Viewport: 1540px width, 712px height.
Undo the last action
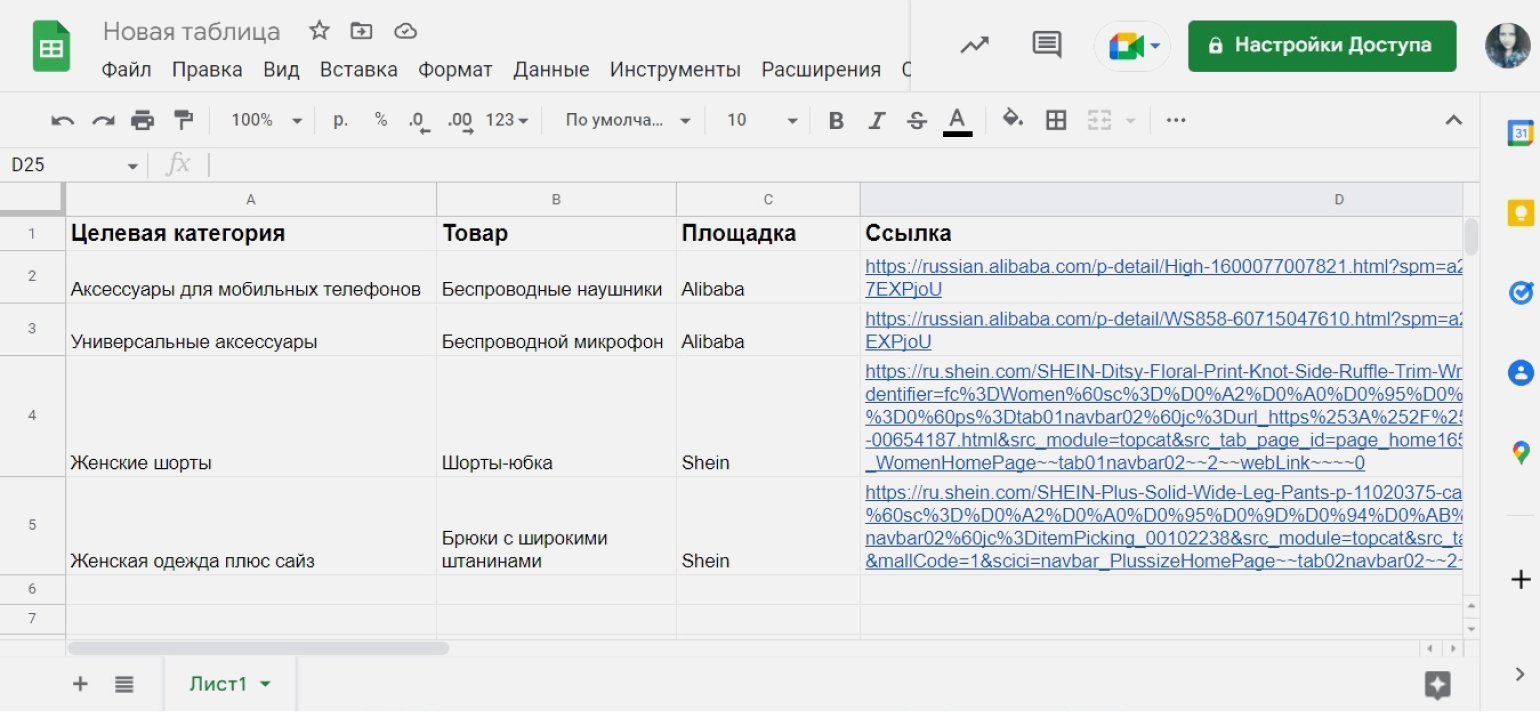pos(63,121)
